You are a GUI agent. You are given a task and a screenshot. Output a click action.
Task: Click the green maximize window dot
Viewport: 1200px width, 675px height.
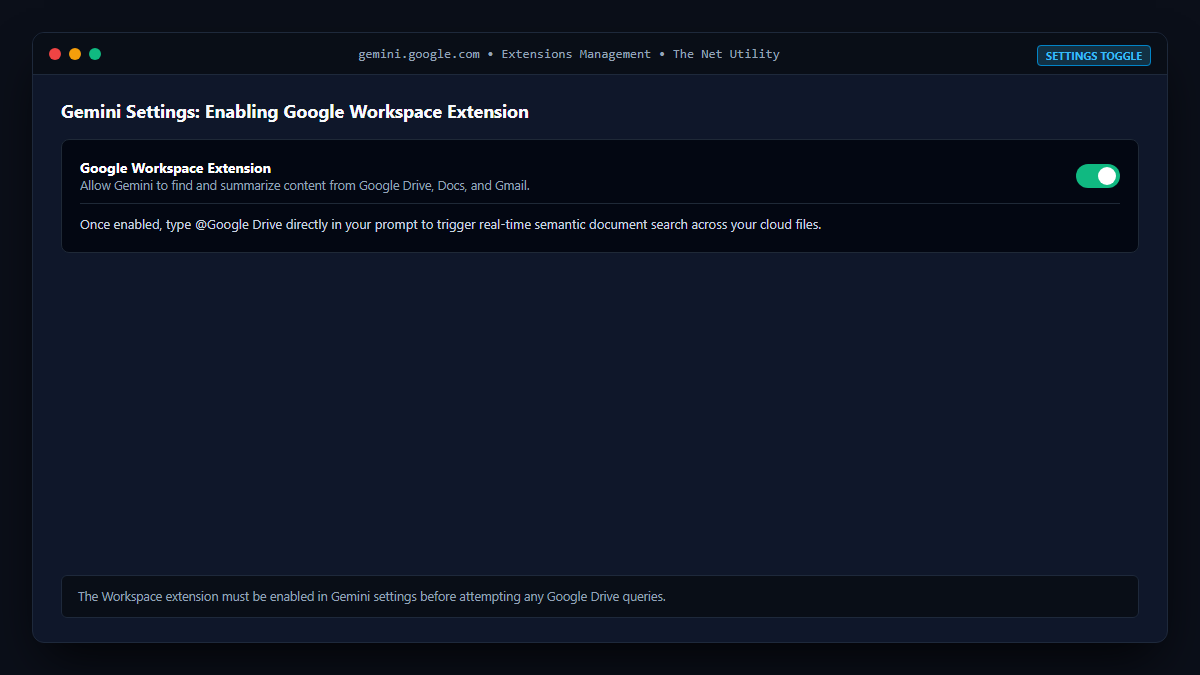tap(95, 54)
